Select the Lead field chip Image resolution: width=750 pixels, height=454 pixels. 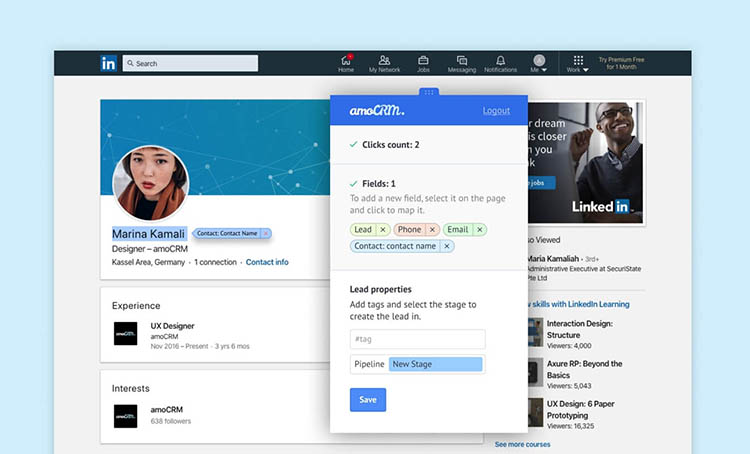point(363,230)
